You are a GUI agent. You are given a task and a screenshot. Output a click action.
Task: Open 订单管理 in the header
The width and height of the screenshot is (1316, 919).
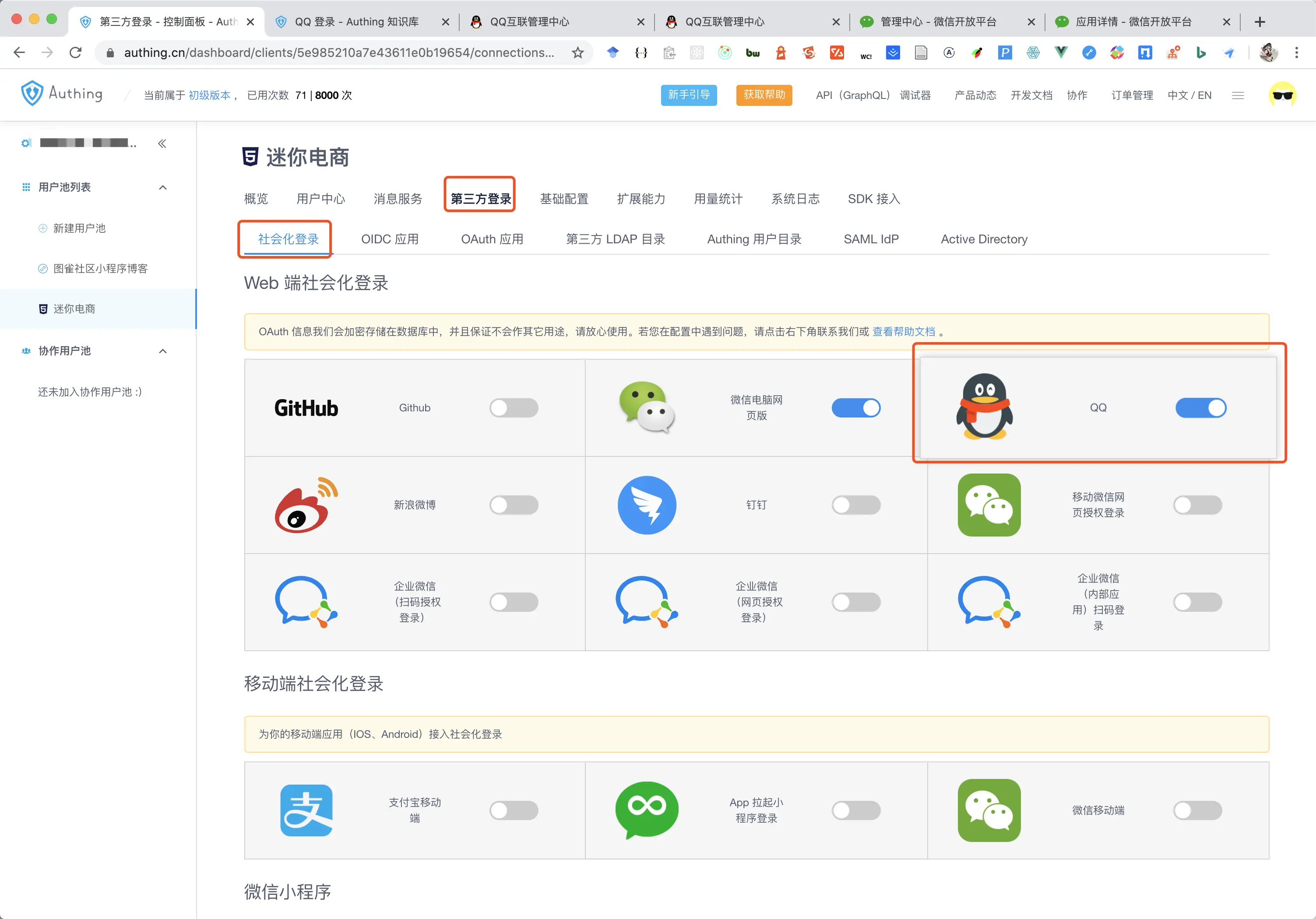pyautogui.click(x=1132, y=95)
